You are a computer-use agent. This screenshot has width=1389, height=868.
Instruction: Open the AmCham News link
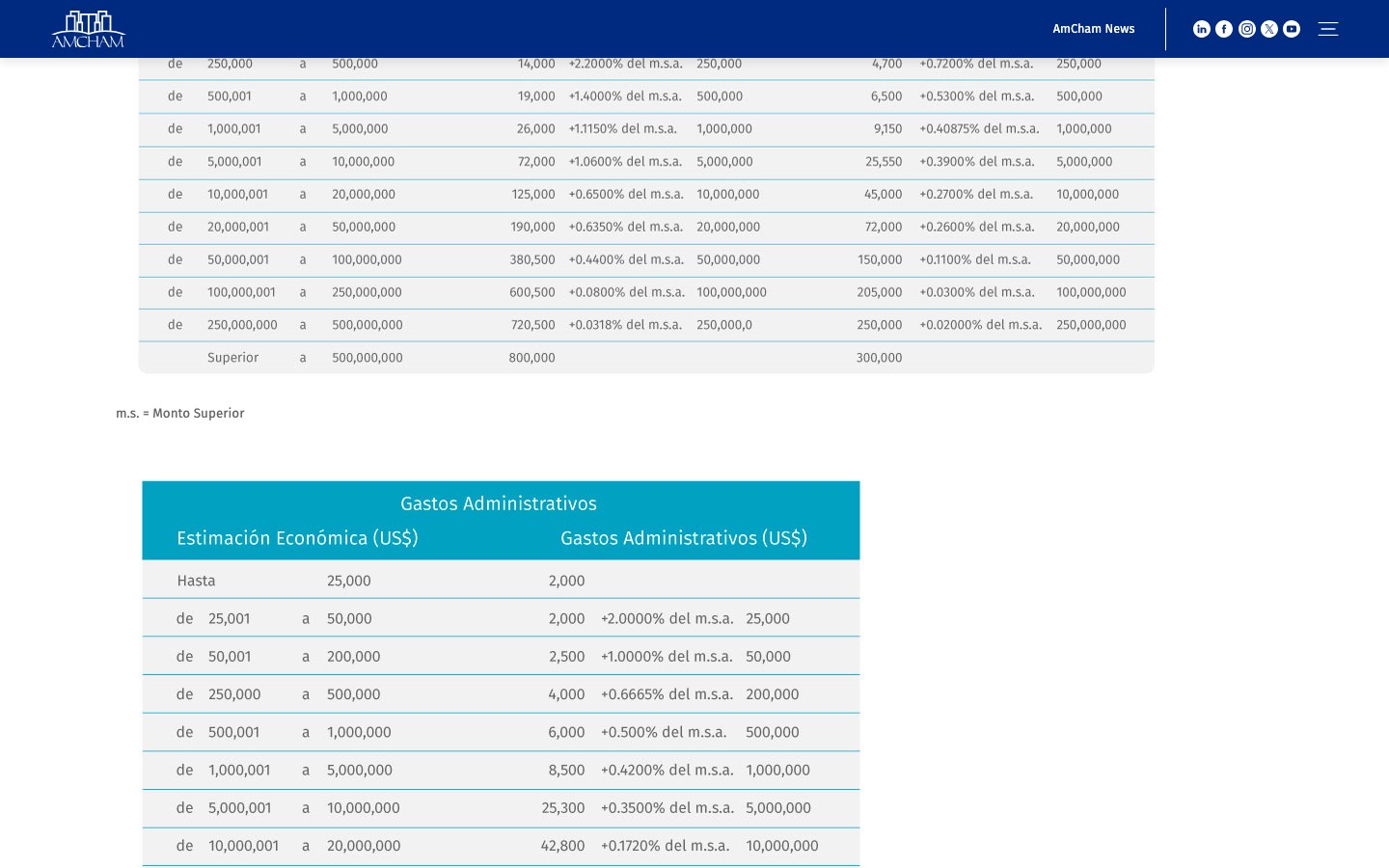click(x=1093, y=29)
